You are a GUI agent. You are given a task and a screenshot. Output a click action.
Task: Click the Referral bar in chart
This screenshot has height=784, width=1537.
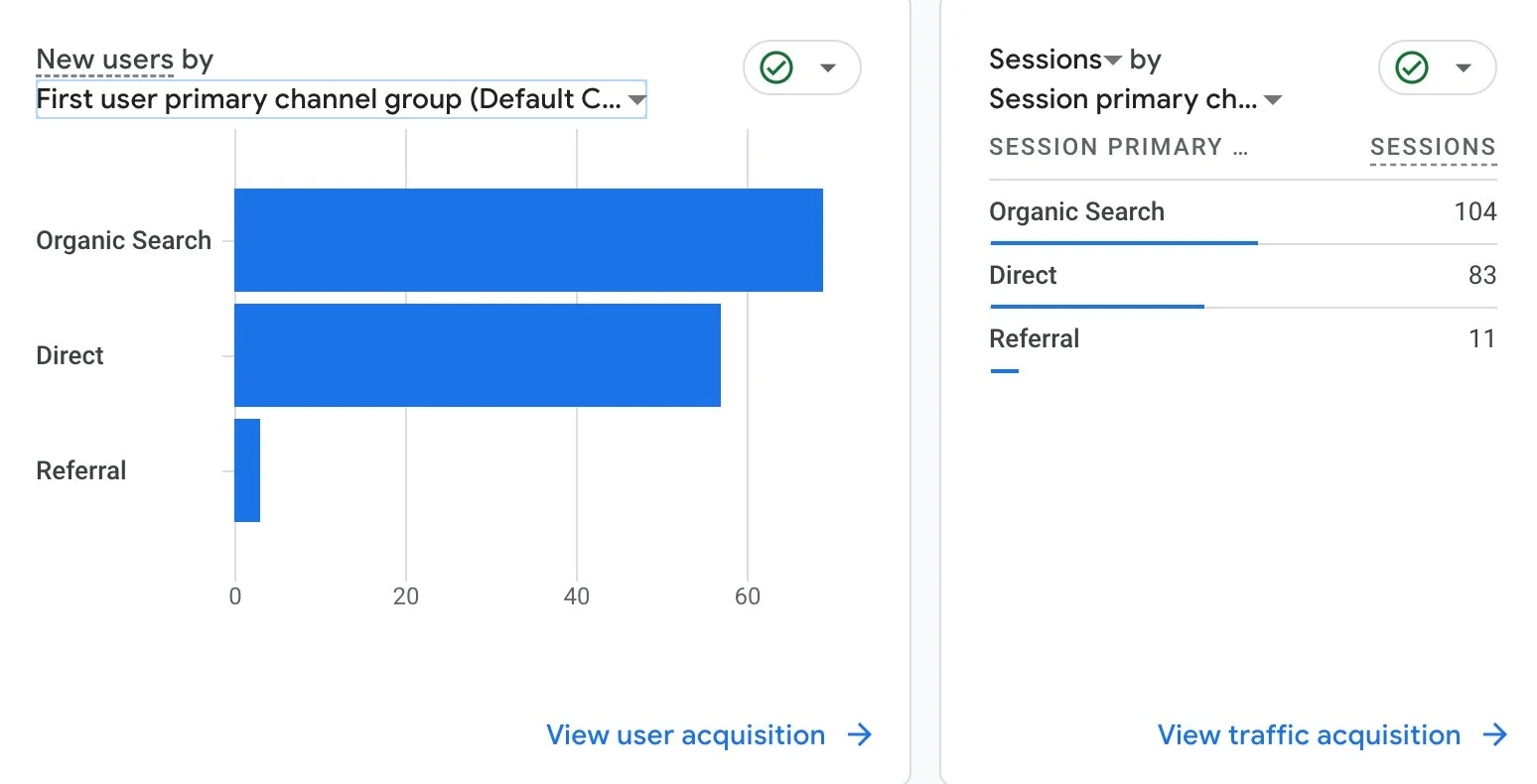pyautogui.click(x=247, y=470)
